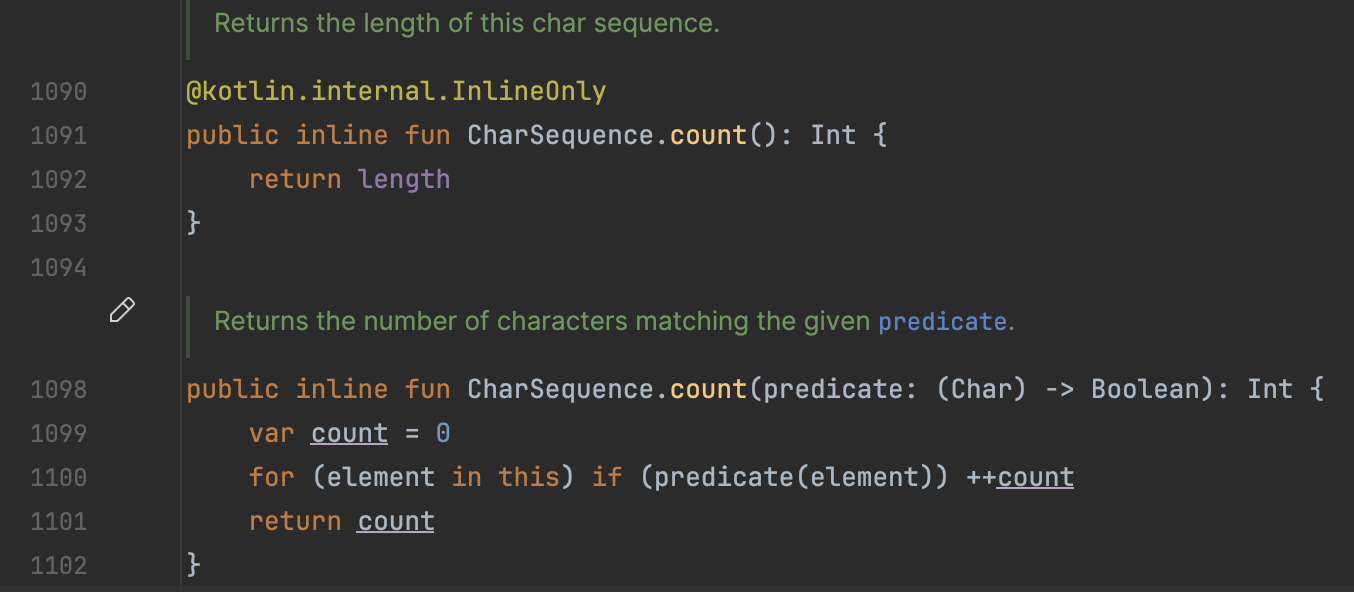1354x592 pixels.
Task: Click the pencil icon to edit doc comment
Action: [122, 310]
